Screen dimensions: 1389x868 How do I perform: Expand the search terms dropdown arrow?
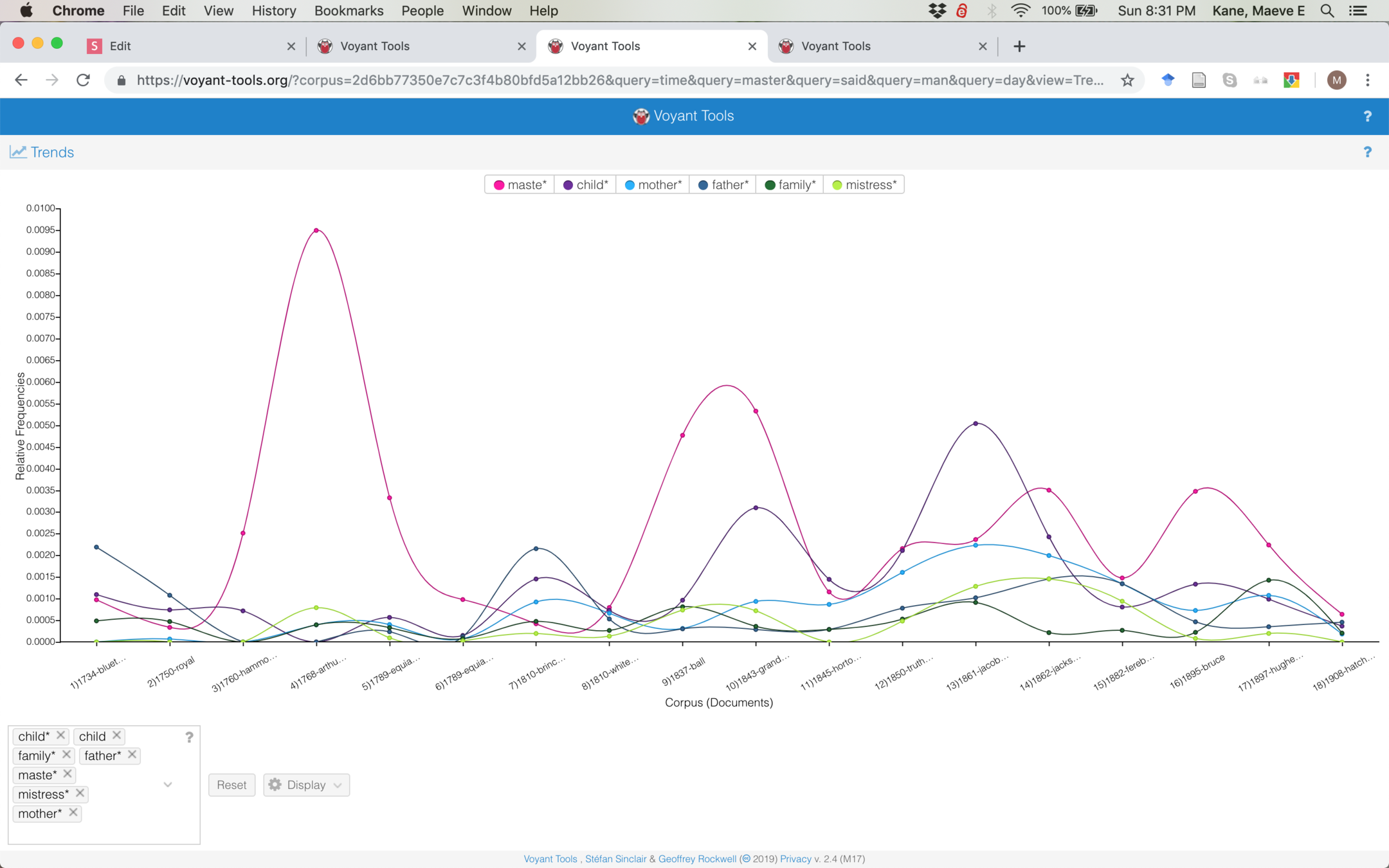tap(168, 784)
